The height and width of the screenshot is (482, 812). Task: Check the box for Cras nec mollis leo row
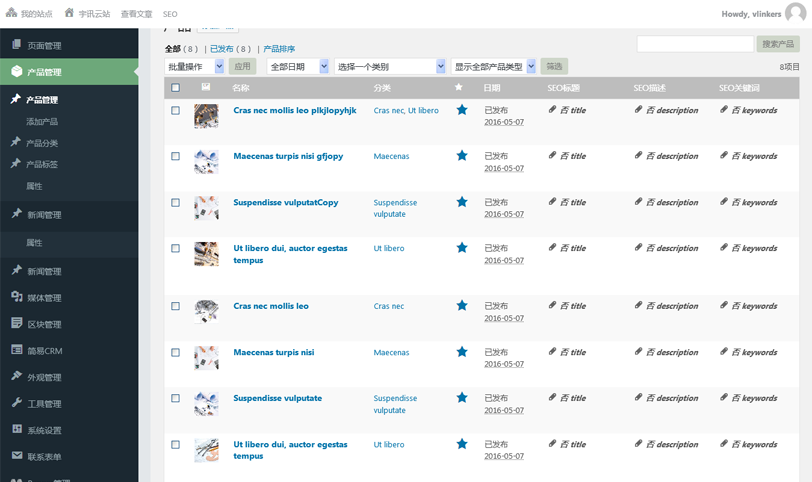point(176,306)
